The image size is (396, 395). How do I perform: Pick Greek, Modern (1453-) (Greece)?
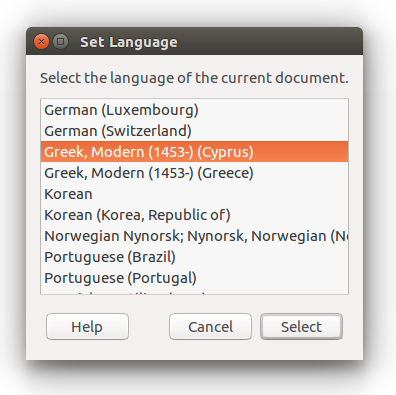[194, 173]
